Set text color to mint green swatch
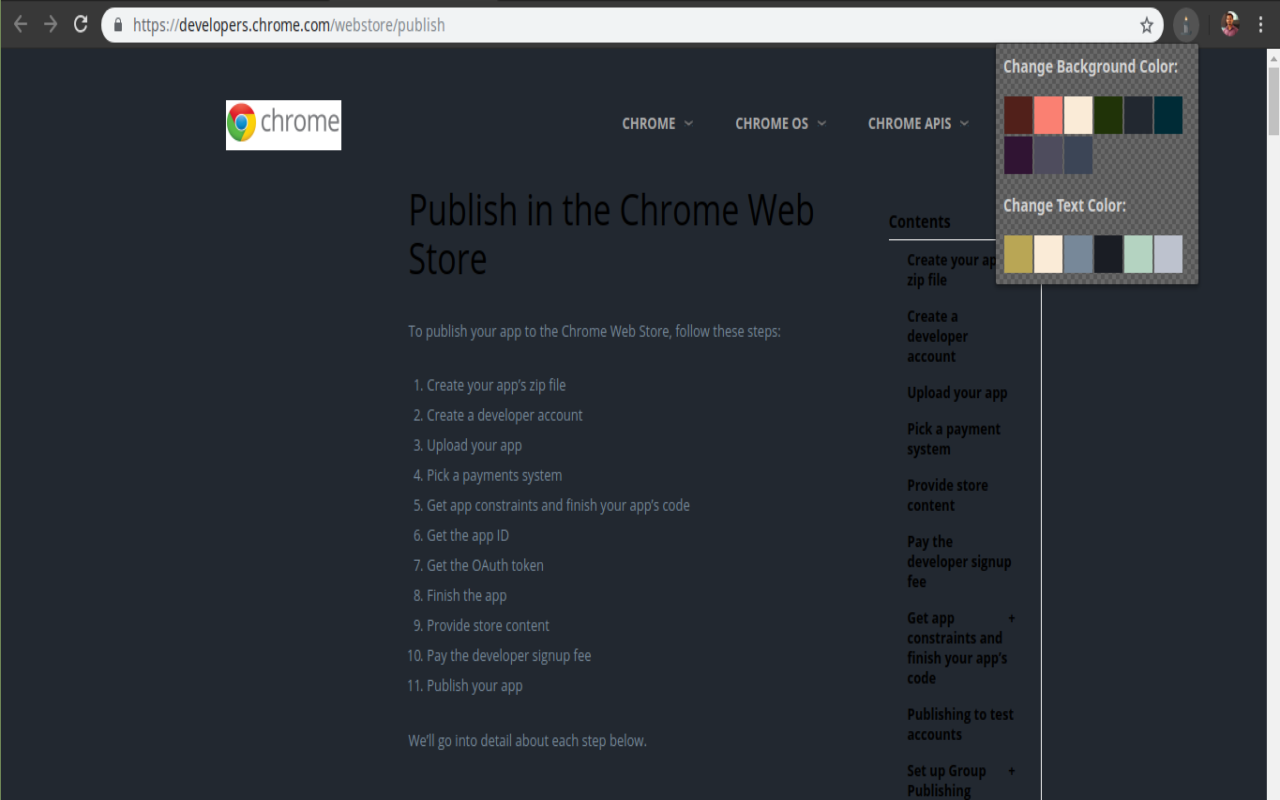The height and width of the screenshot is (800, 1280). pyautogui.click(x=1139, y=254)
